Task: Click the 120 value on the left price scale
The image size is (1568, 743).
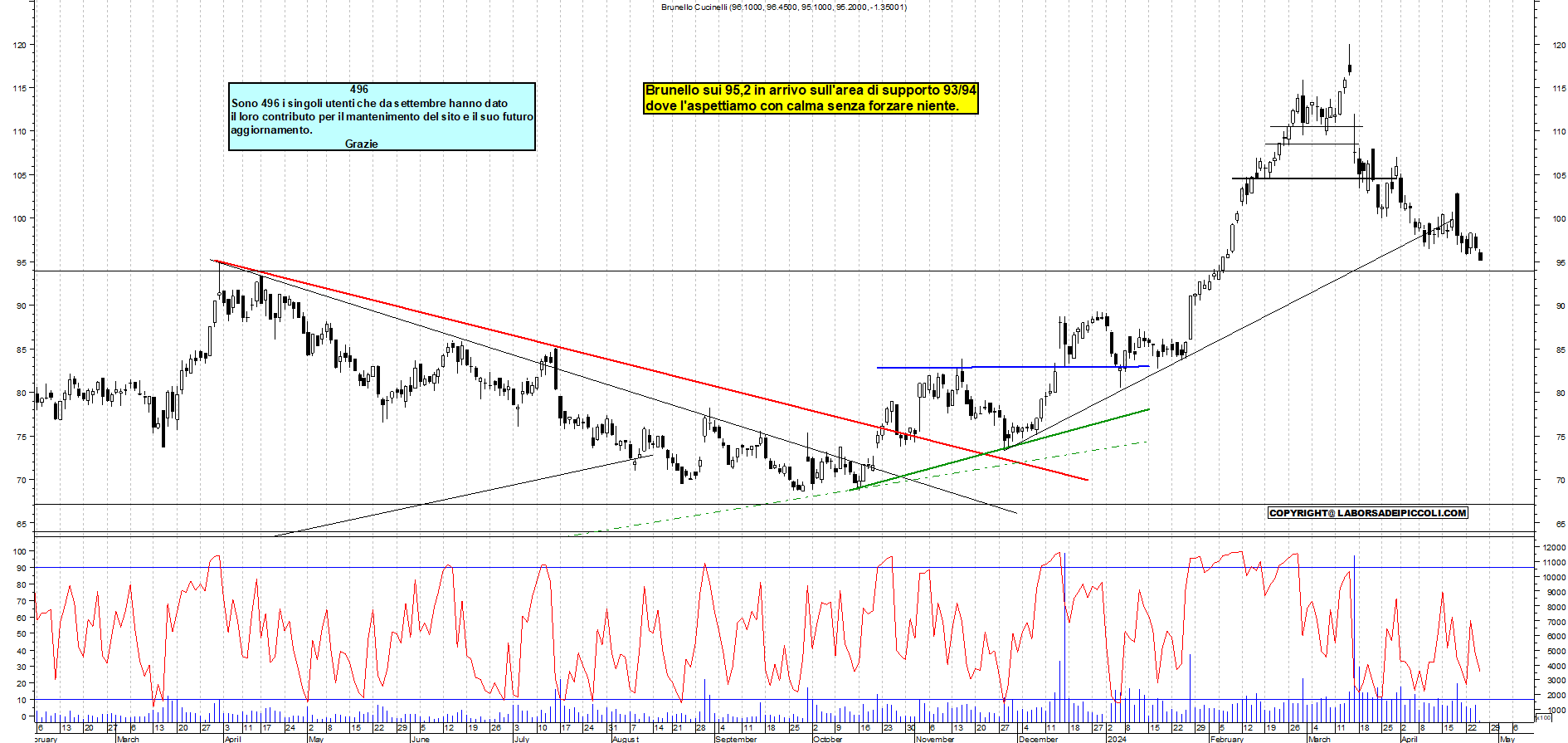Action: (x=20, y=45)
